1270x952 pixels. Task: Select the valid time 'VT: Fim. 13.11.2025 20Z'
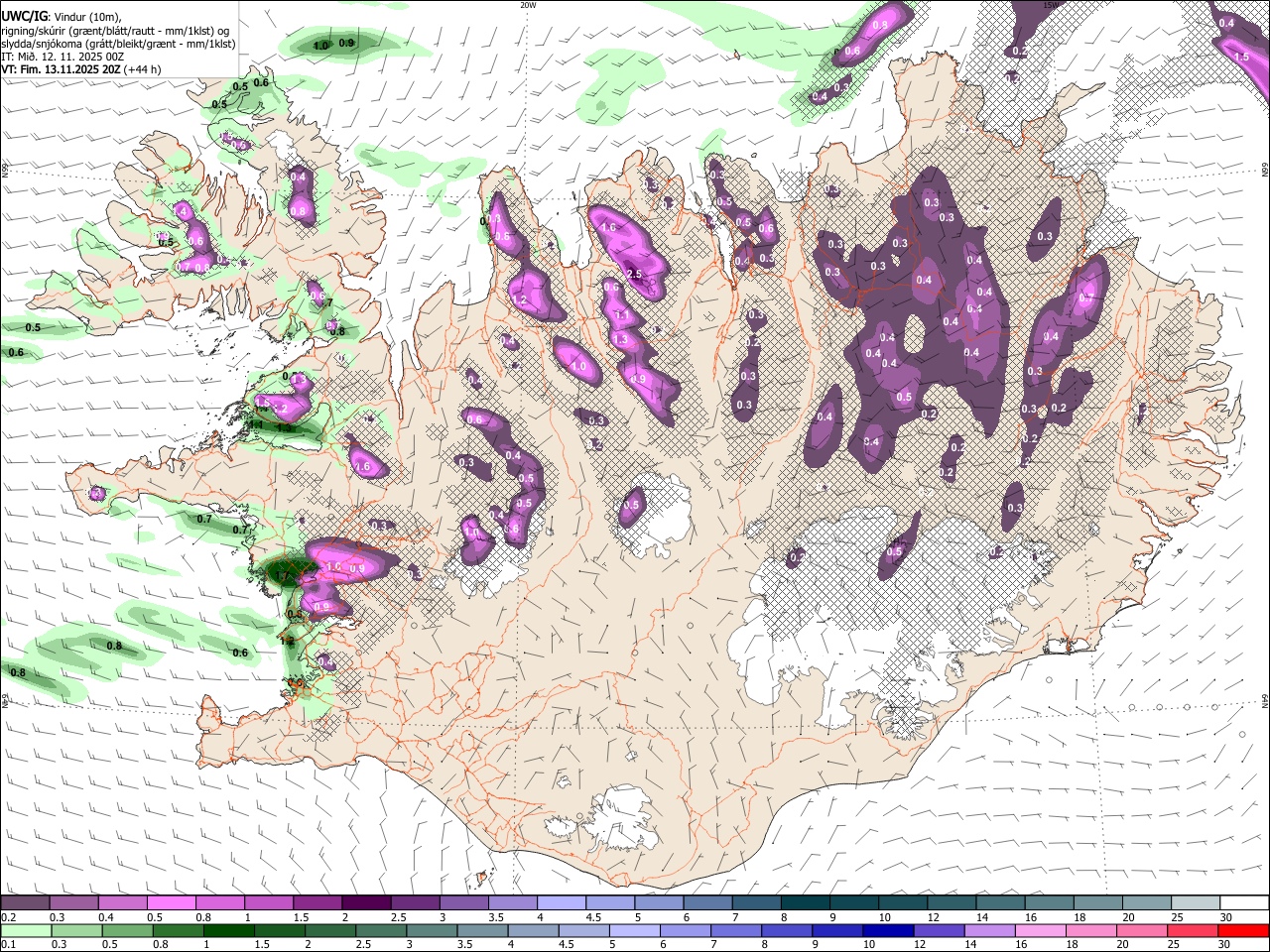pos(61,69)
